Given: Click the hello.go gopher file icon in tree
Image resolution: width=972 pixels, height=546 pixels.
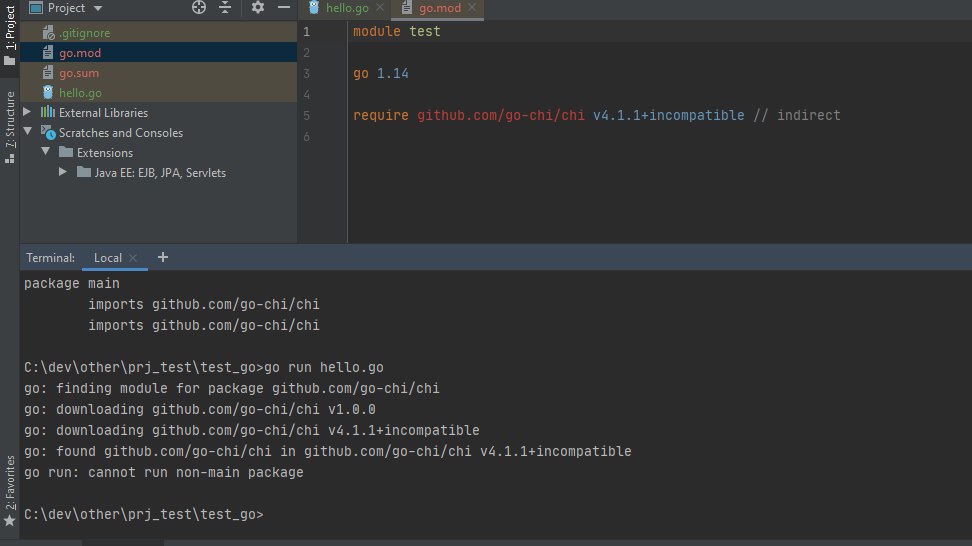Looking at the screenshot, I should click(x=48, y=92).
